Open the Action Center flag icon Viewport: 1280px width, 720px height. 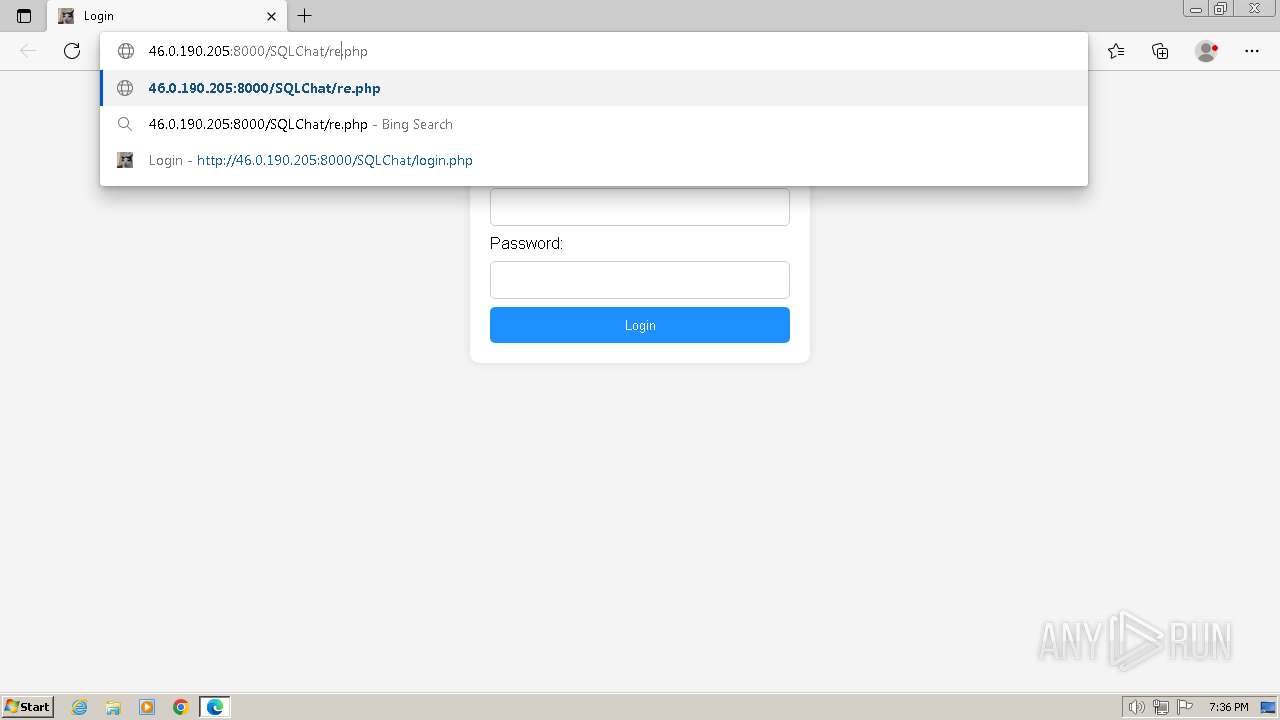point(1185,707)
